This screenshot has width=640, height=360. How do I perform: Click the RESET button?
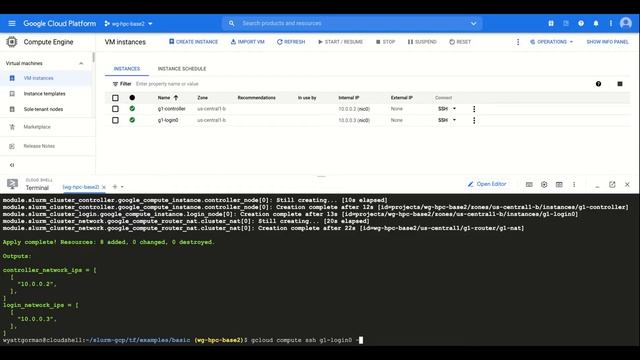[x=460, y=42]
